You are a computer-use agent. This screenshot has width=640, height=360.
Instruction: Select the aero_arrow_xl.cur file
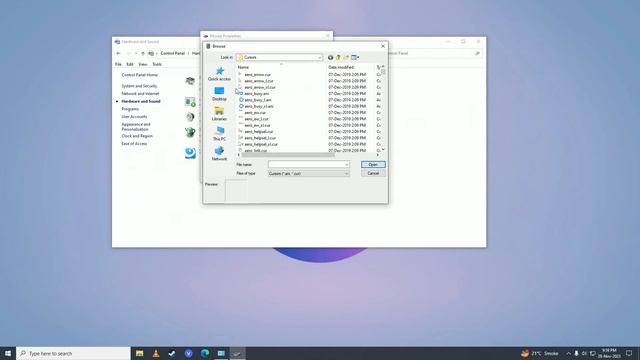[260, 87]
